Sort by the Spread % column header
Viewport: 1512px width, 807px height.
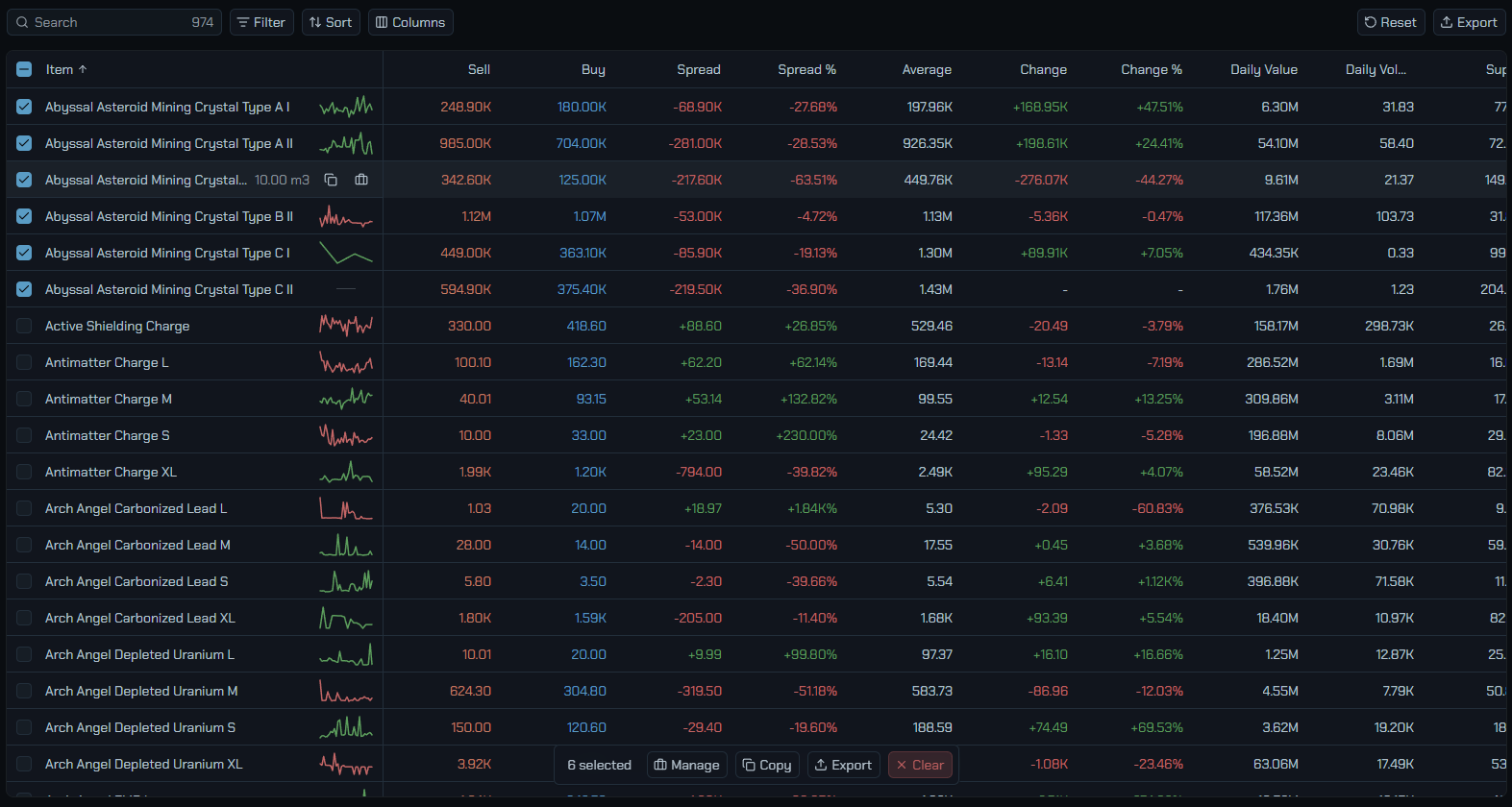point(806,69)
